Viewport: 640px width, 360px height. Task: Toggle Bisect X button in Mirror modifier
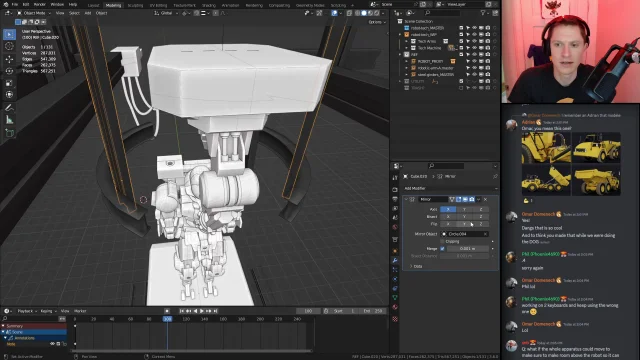point(448,217)
